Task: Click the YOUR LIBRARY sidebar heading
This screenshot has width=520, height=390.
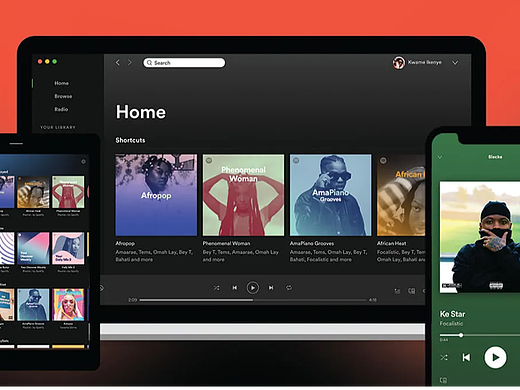Action: click(x=58, y=127)
